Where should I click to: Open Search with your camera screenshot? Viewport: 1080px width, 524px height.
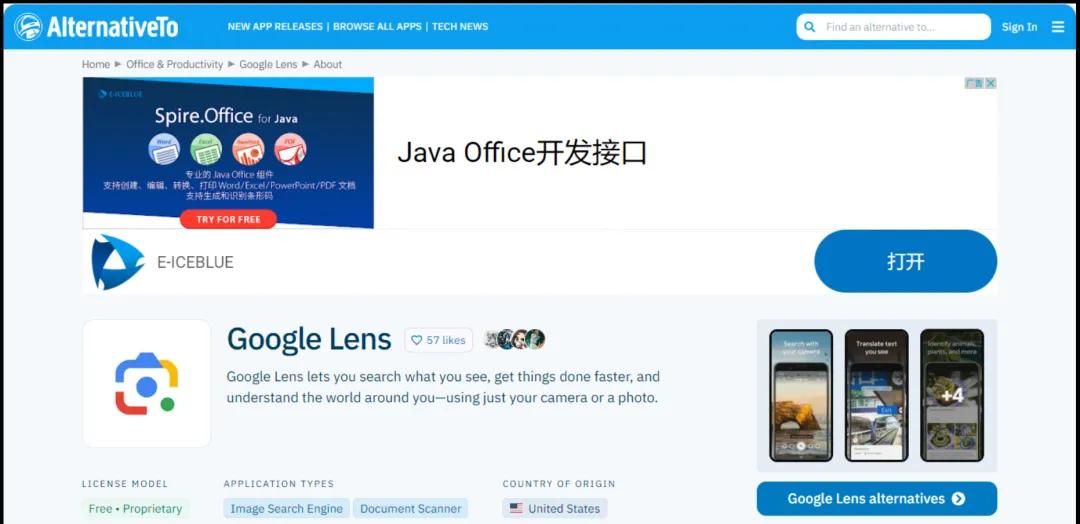pyautogui.click(x=801, y=396)
